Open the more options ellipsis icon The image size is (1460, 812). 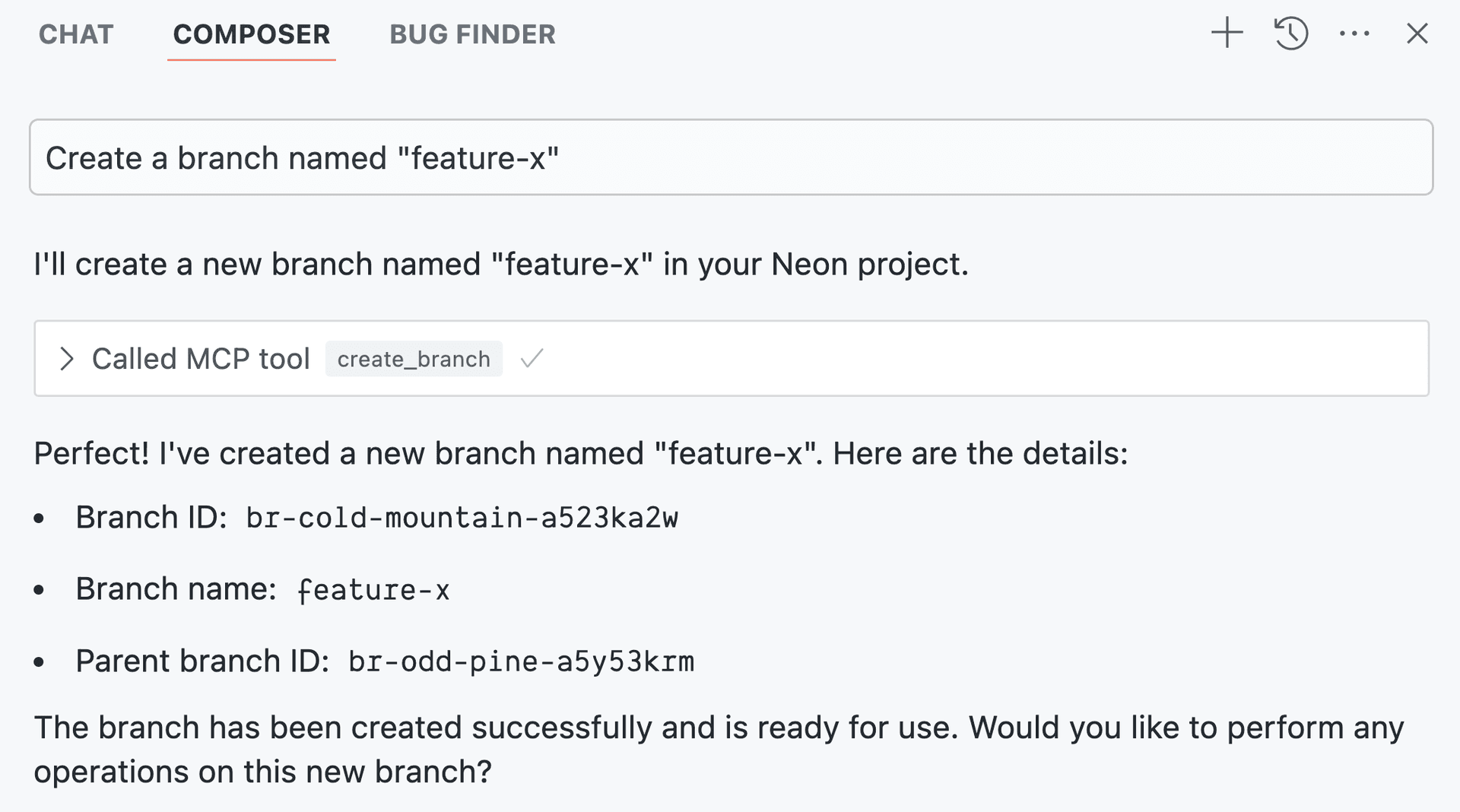tap(1354, 33)
